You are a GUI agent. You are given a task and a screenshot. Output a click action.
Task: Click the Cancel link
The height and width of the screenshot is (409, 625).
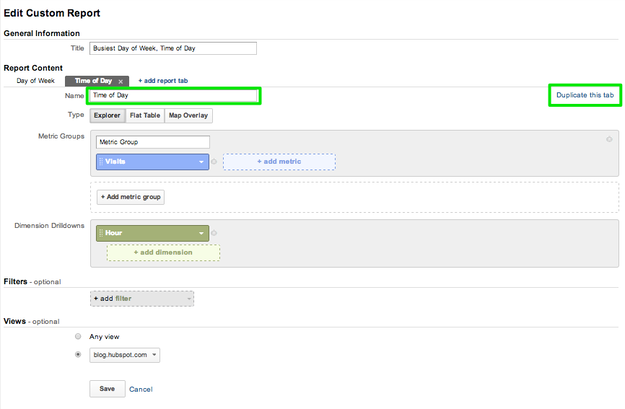[x=141, y=389]
